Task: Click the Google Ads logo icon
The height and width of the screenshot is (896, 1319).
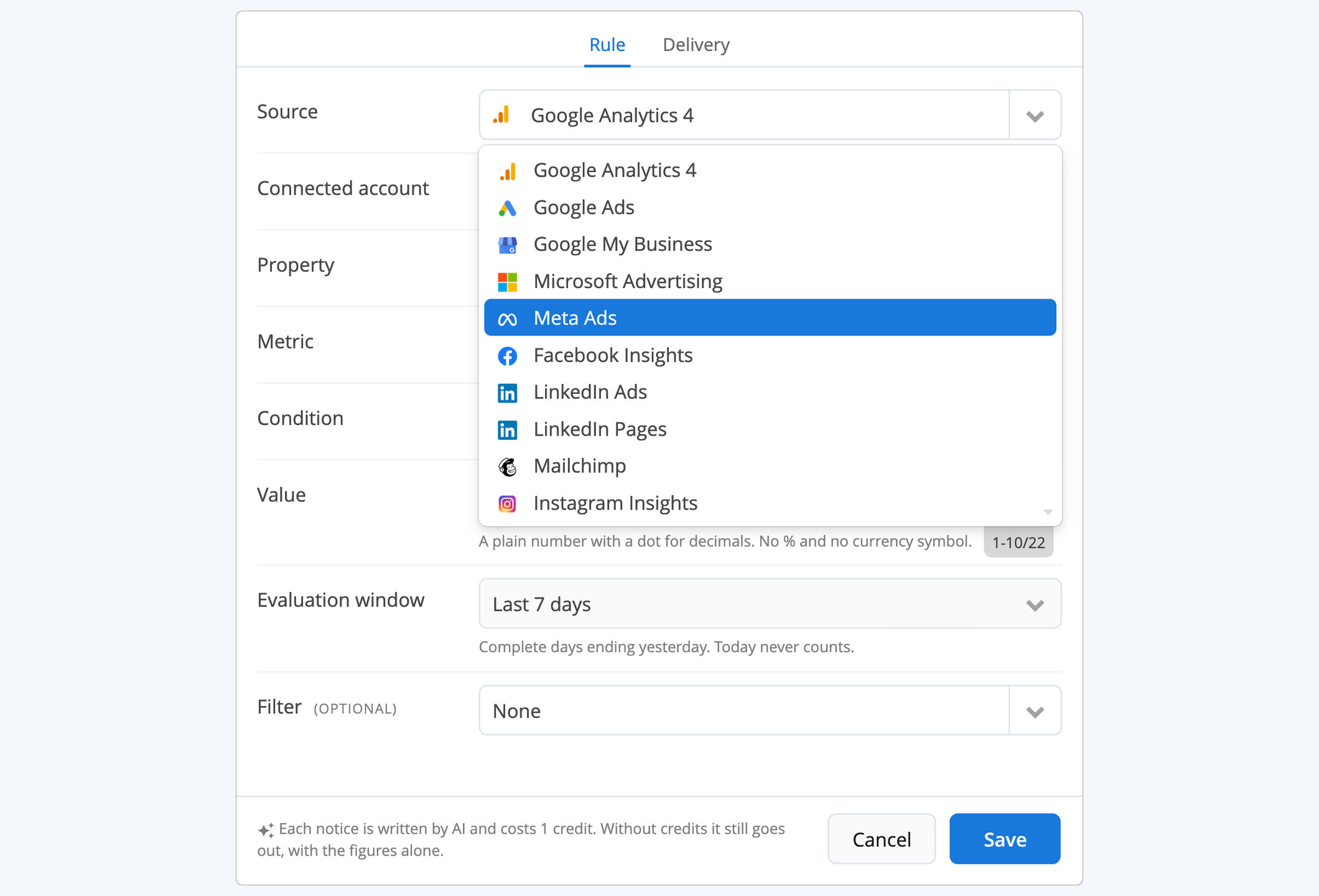Action: click(x=508, y=208)
